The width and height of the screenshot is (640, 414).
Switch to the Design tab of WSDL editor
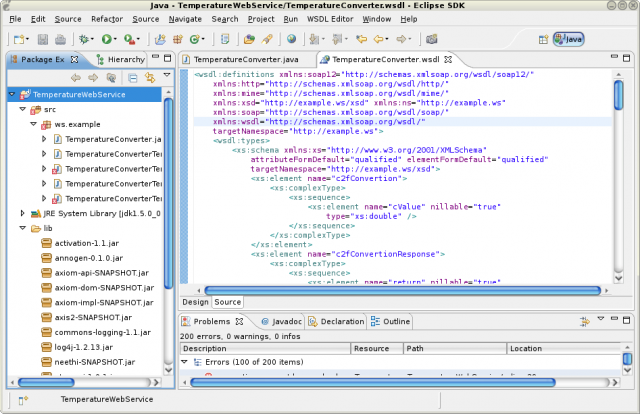(x=195, y=302)
